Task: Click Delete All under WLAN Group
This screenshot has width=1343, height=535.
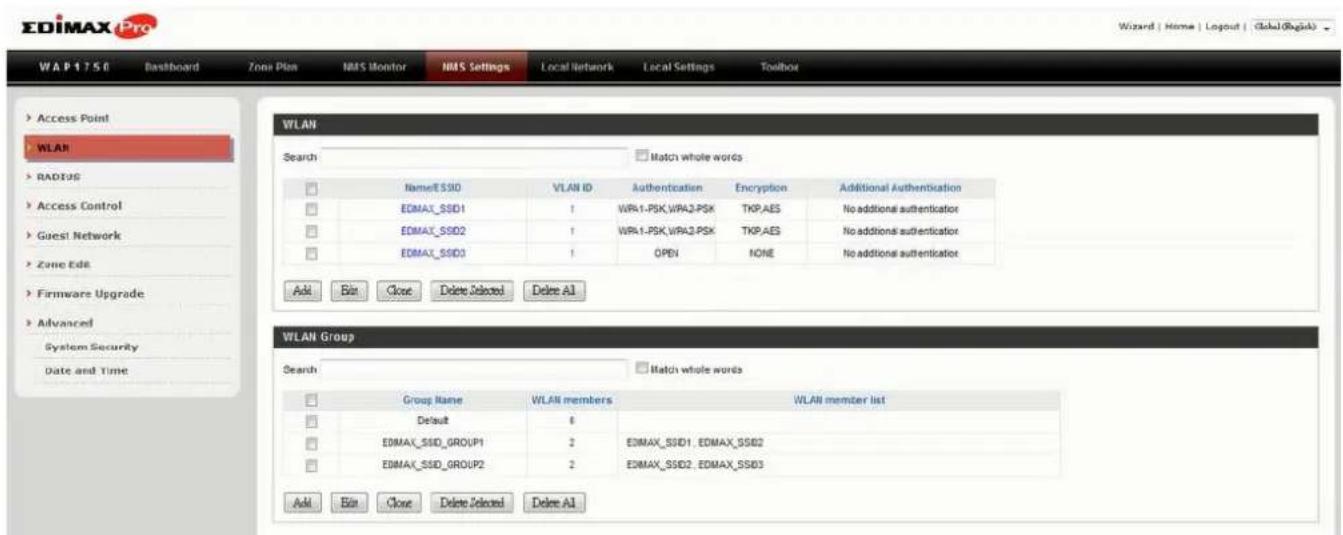Action: coord(554,502)
